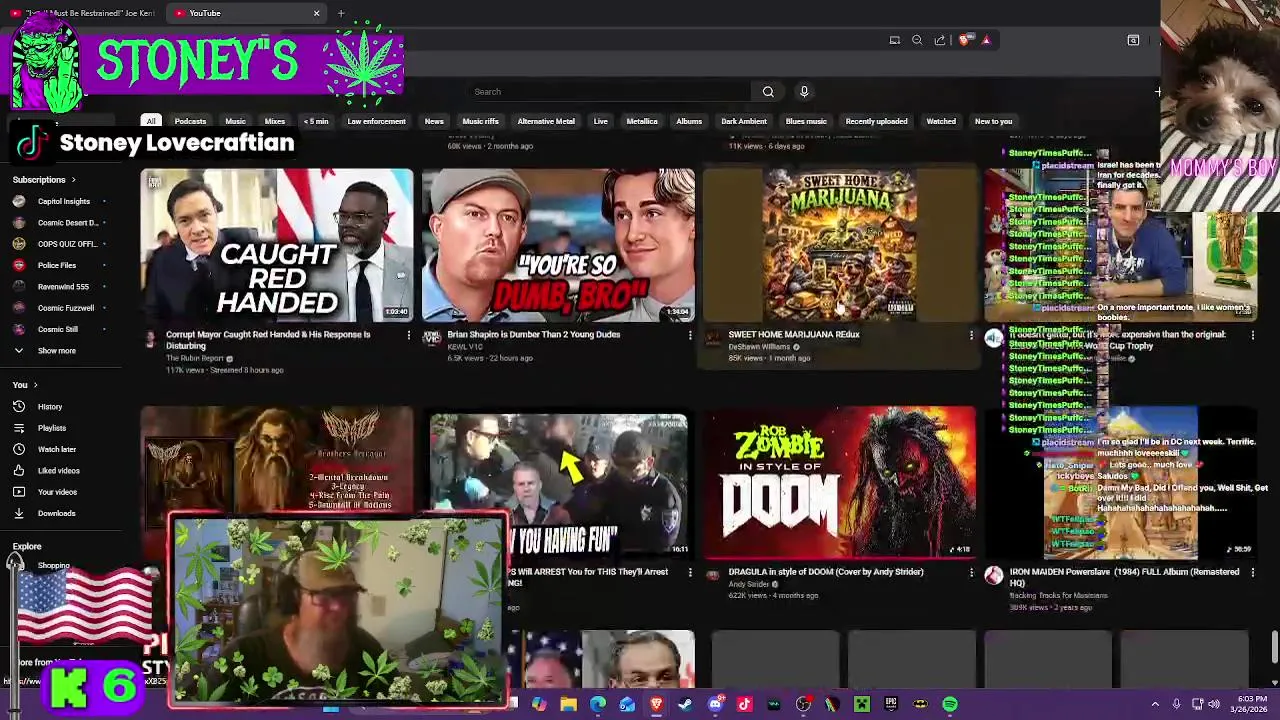Open the Downloads arrow icon

(19, 513)
